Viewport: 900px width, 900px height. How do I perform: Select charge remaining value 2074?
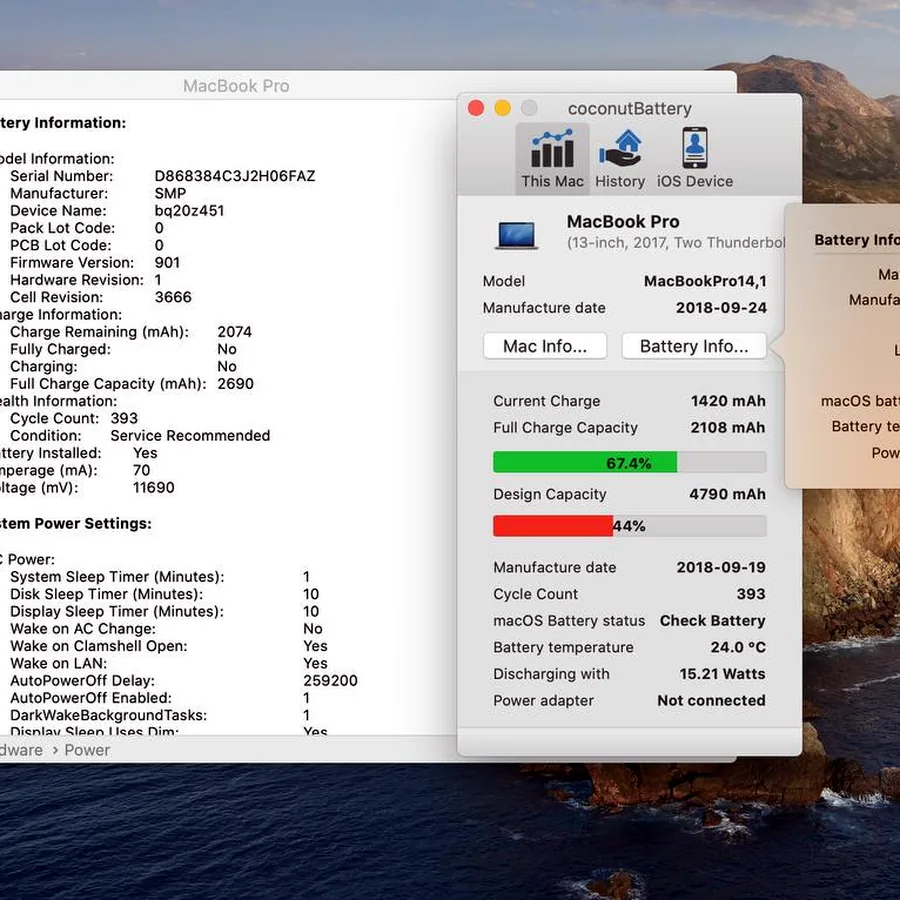pos(234,332)
